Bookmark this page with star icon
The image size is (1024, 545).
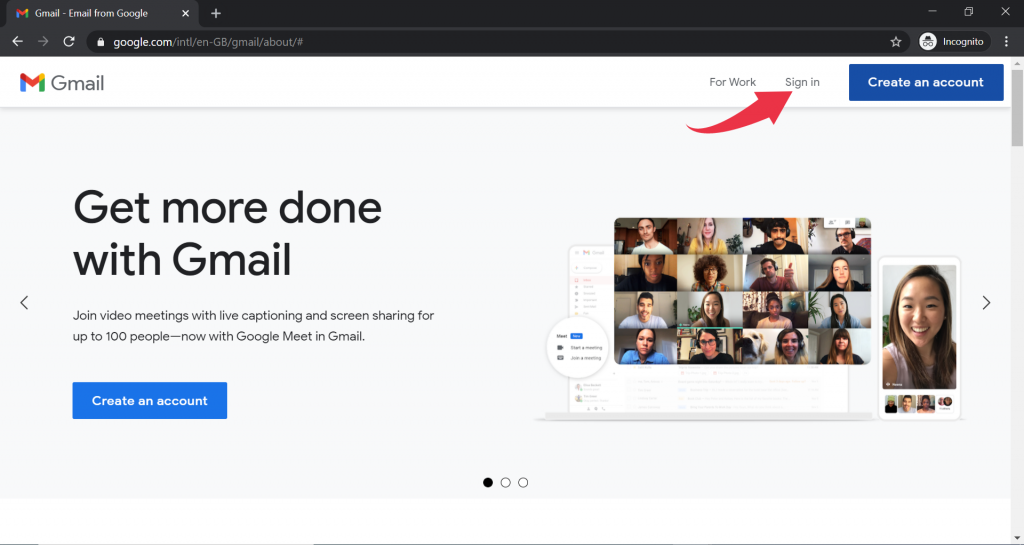pos(896,42)
